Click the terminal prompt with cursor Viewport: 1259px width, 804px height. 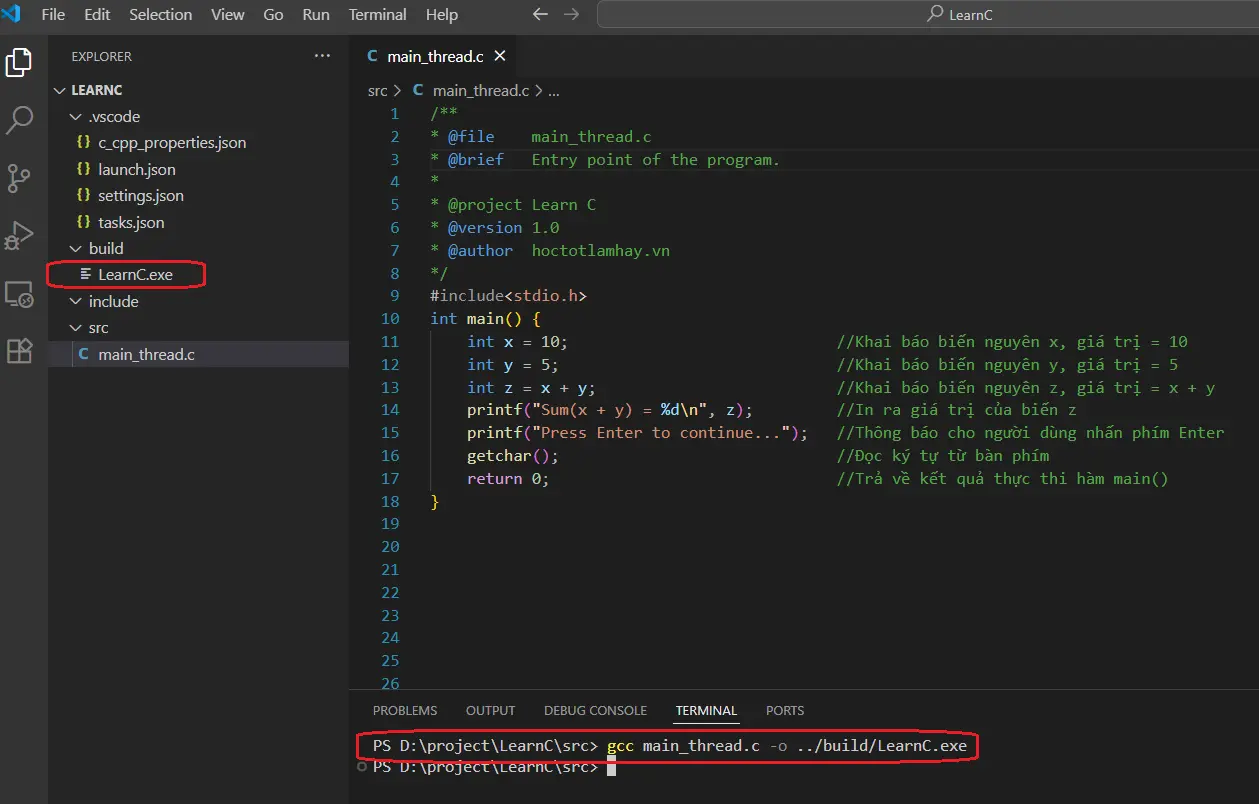coord(493,767)
